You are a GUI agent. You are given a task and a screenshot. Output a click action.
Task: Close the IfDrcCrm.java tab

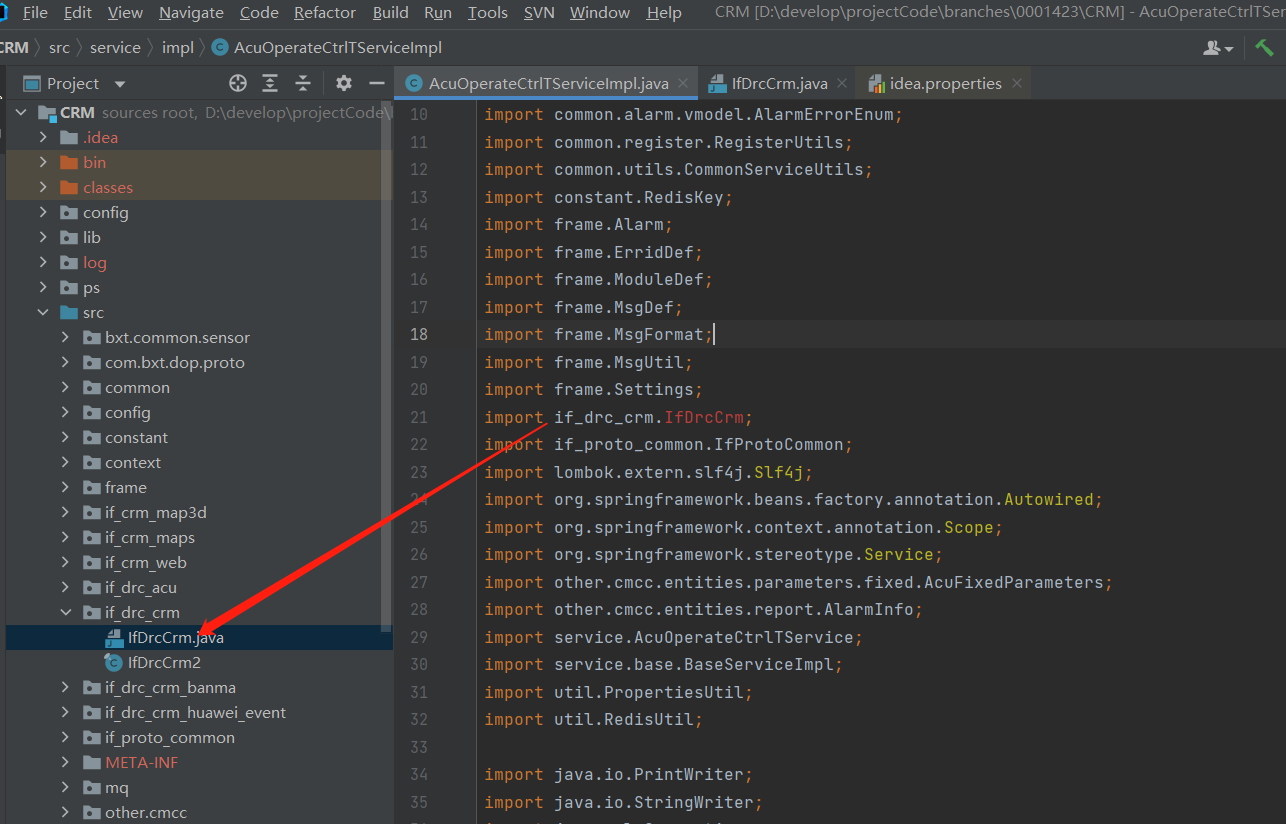click(x=843, y=84)
